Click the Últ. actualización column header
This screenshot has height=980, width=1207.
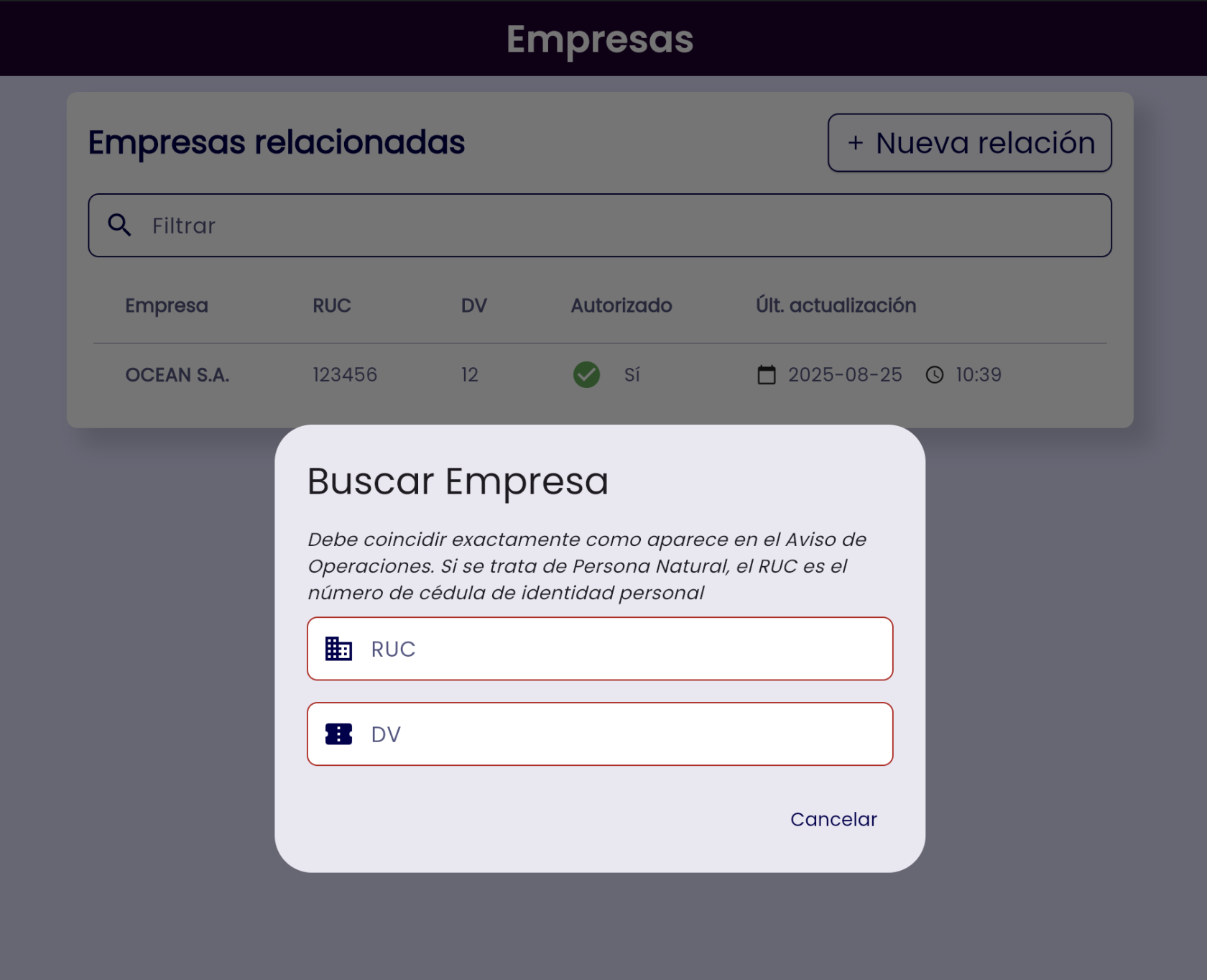point(836,305)
